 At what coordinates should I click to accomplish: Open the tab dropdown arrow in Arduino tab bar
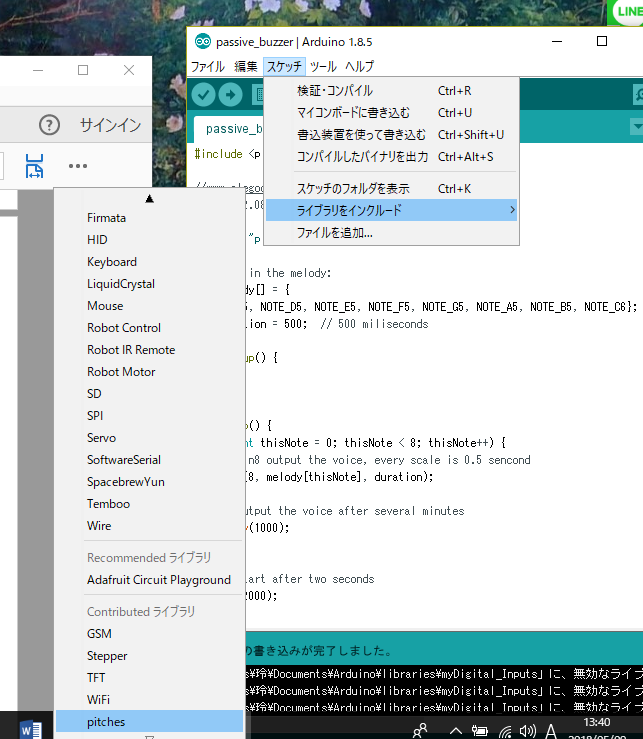(637, 126)
